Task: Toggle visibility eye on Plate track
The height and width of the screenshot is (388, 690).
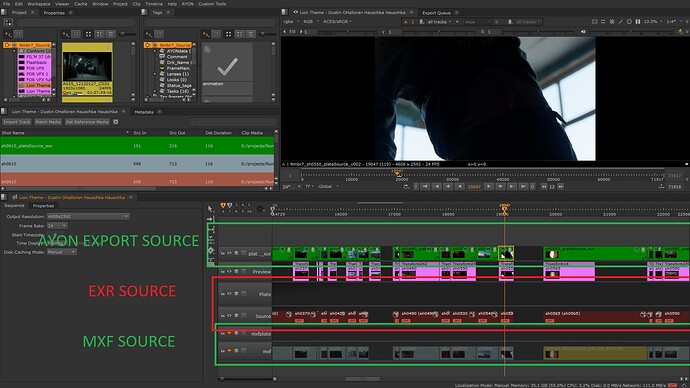Action: (x=229, y=294)
